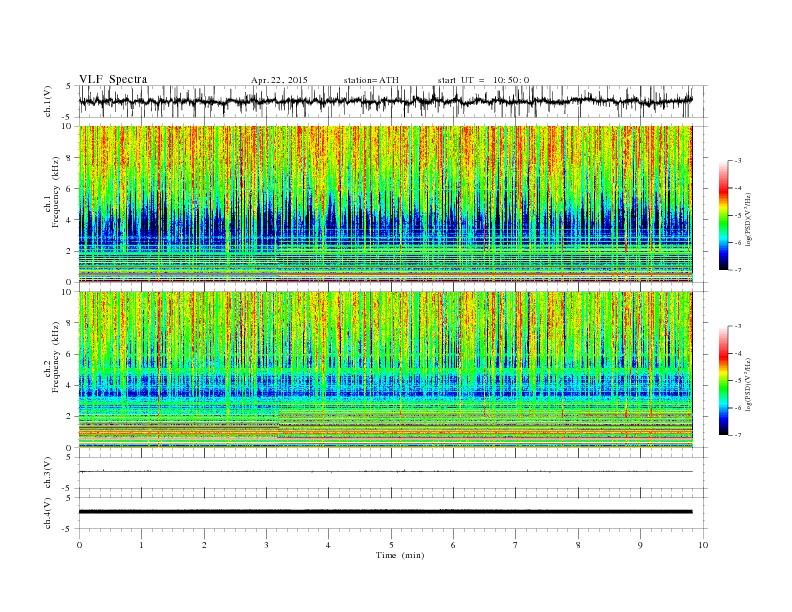The image size is (792, 612).
Task: Click the "Time (min)" axis label
Action: [x=400, y=555]
